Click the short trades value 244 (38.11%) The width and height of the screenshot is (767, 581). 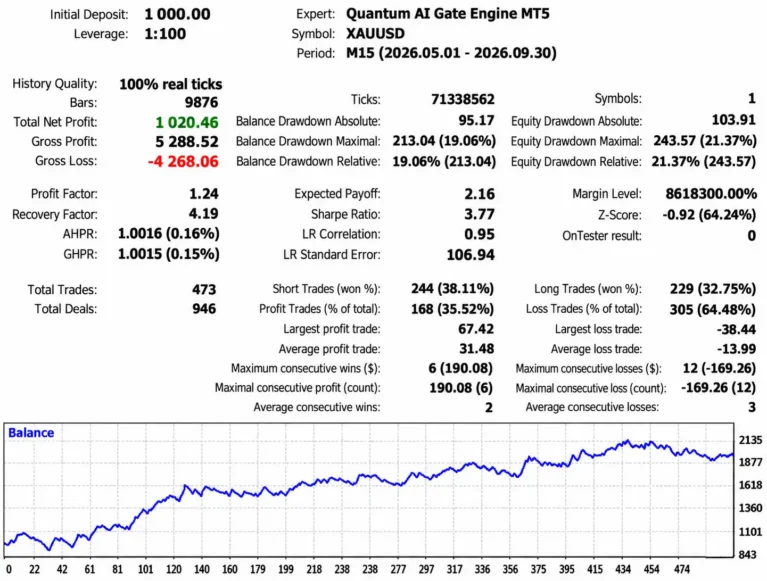452,289
